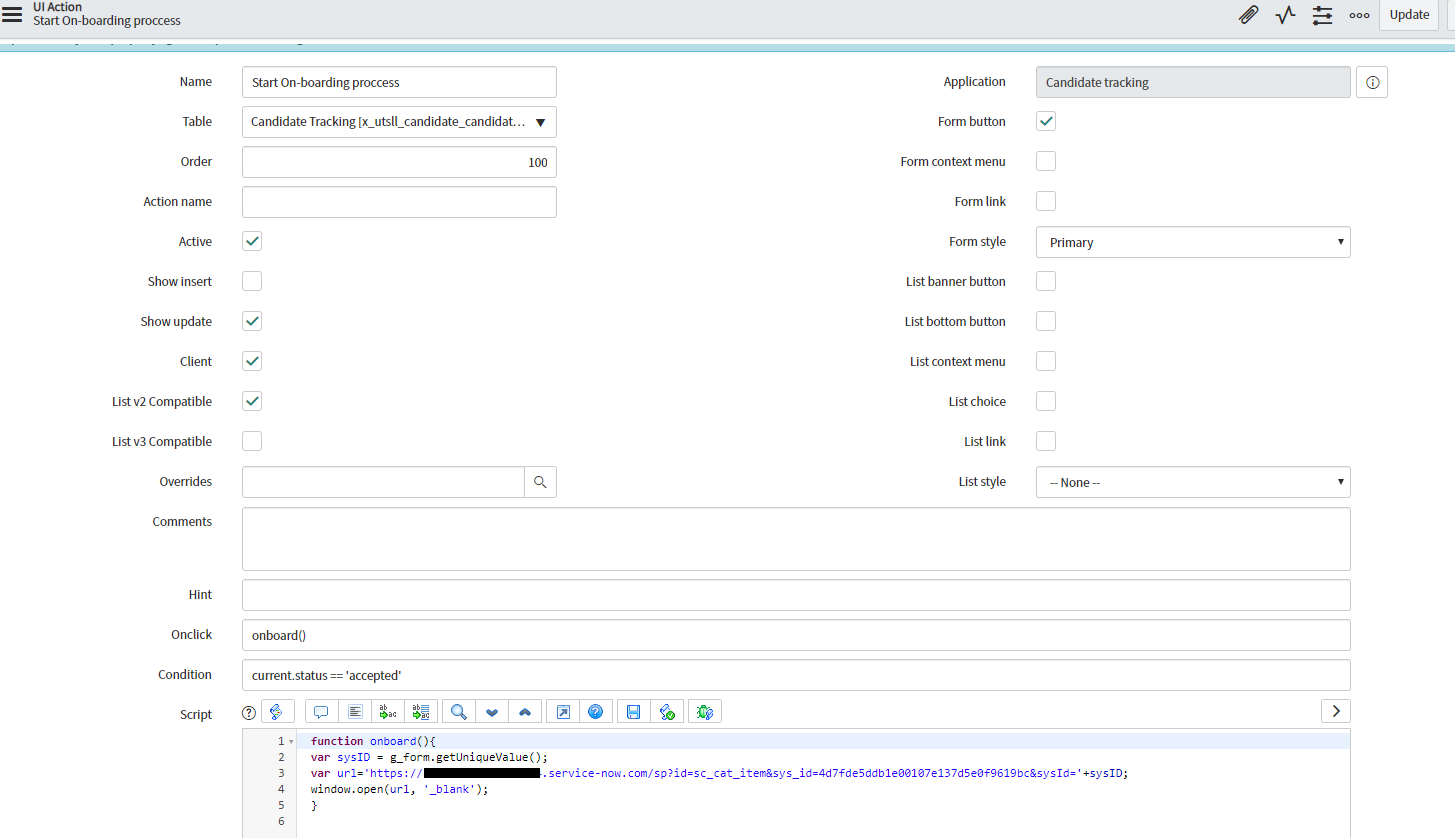Focus the Condition input field

tap(796, 675)
